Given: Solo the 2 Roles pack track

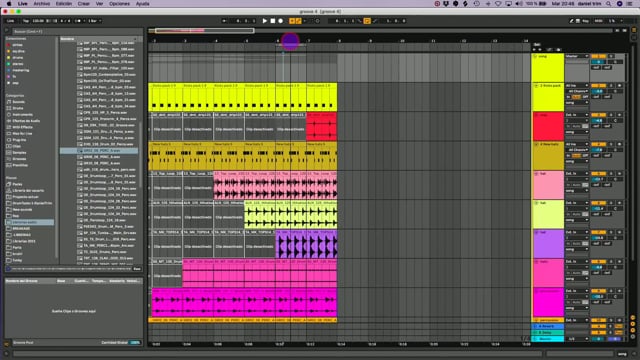Looking at the screenshot, I should click(x=611, y=86).
